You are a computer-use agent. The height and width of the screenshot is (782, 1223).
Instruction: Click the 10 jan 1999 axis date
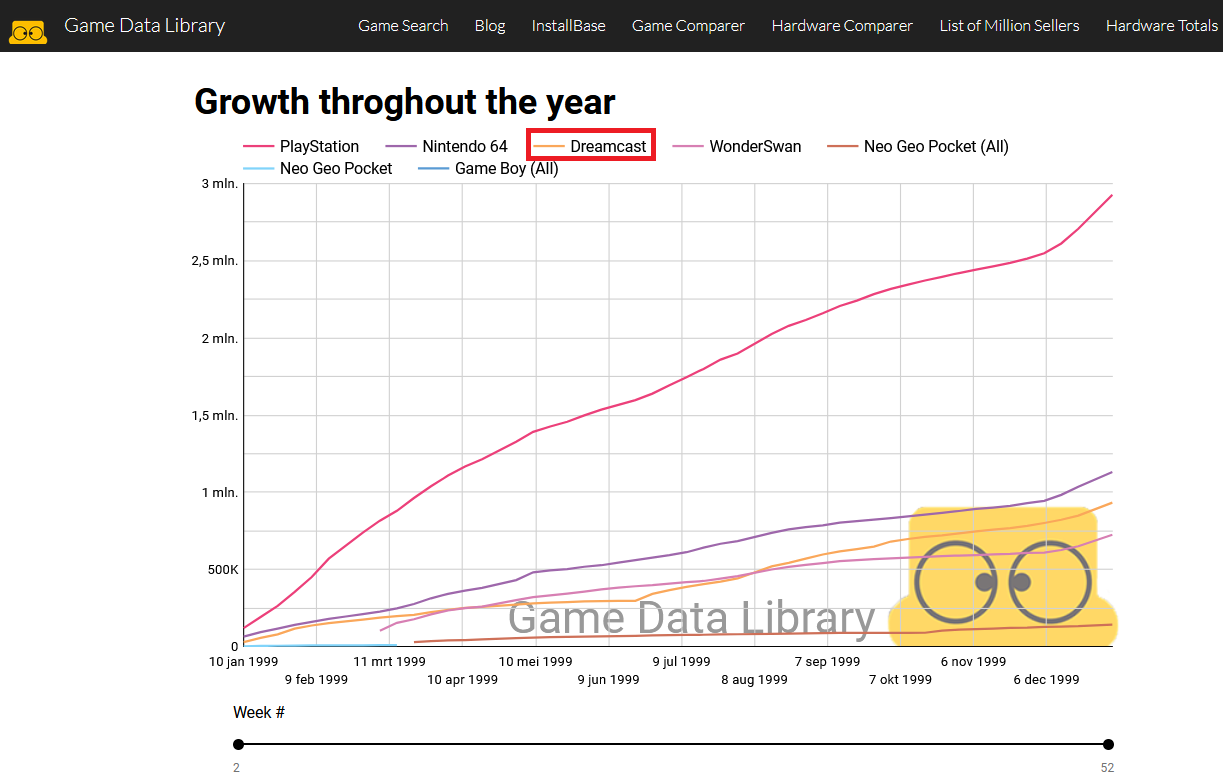point(243,661)
